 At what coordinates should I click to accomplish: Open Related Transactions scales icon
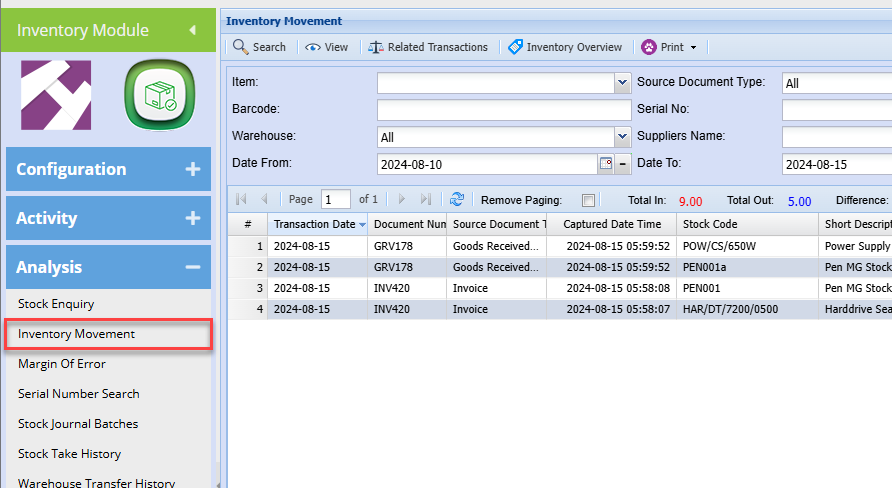(376, 47)
